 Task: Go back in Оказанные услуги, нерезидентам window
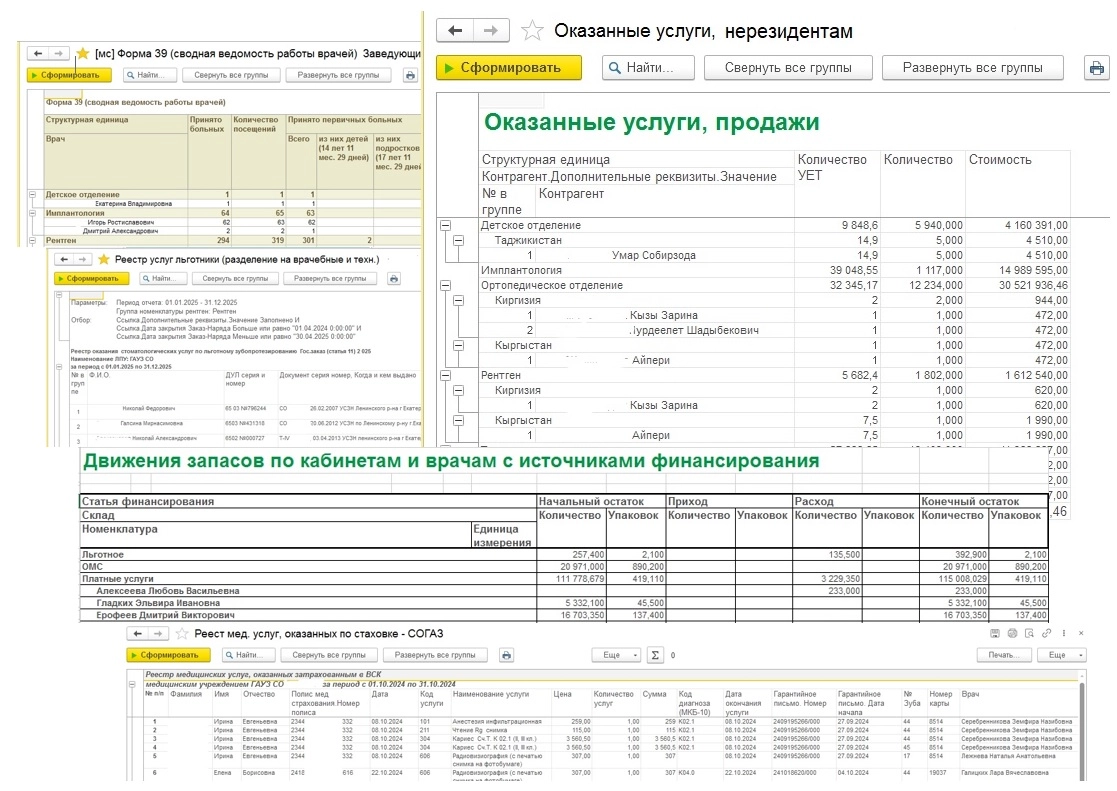coord(456,31)
